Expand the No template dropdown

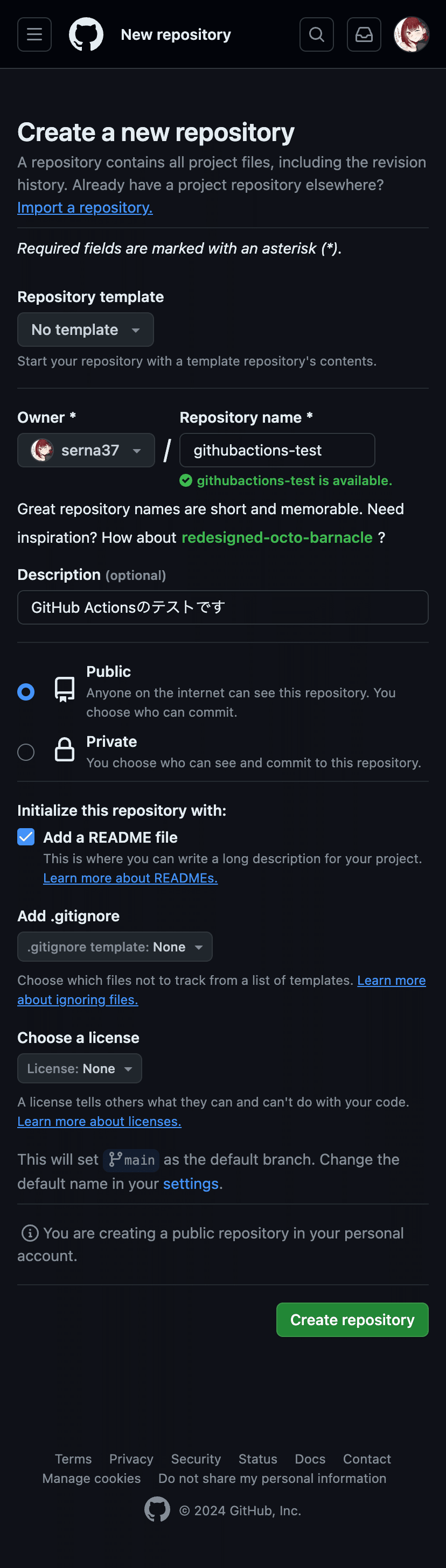[85, 330]
